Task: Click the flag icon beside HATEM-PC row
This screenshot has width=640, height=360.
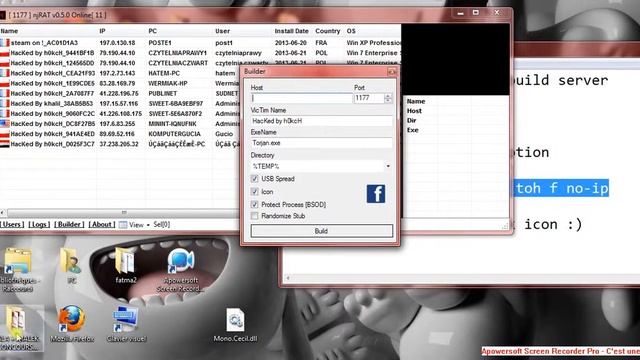Action: click(4, 73)
